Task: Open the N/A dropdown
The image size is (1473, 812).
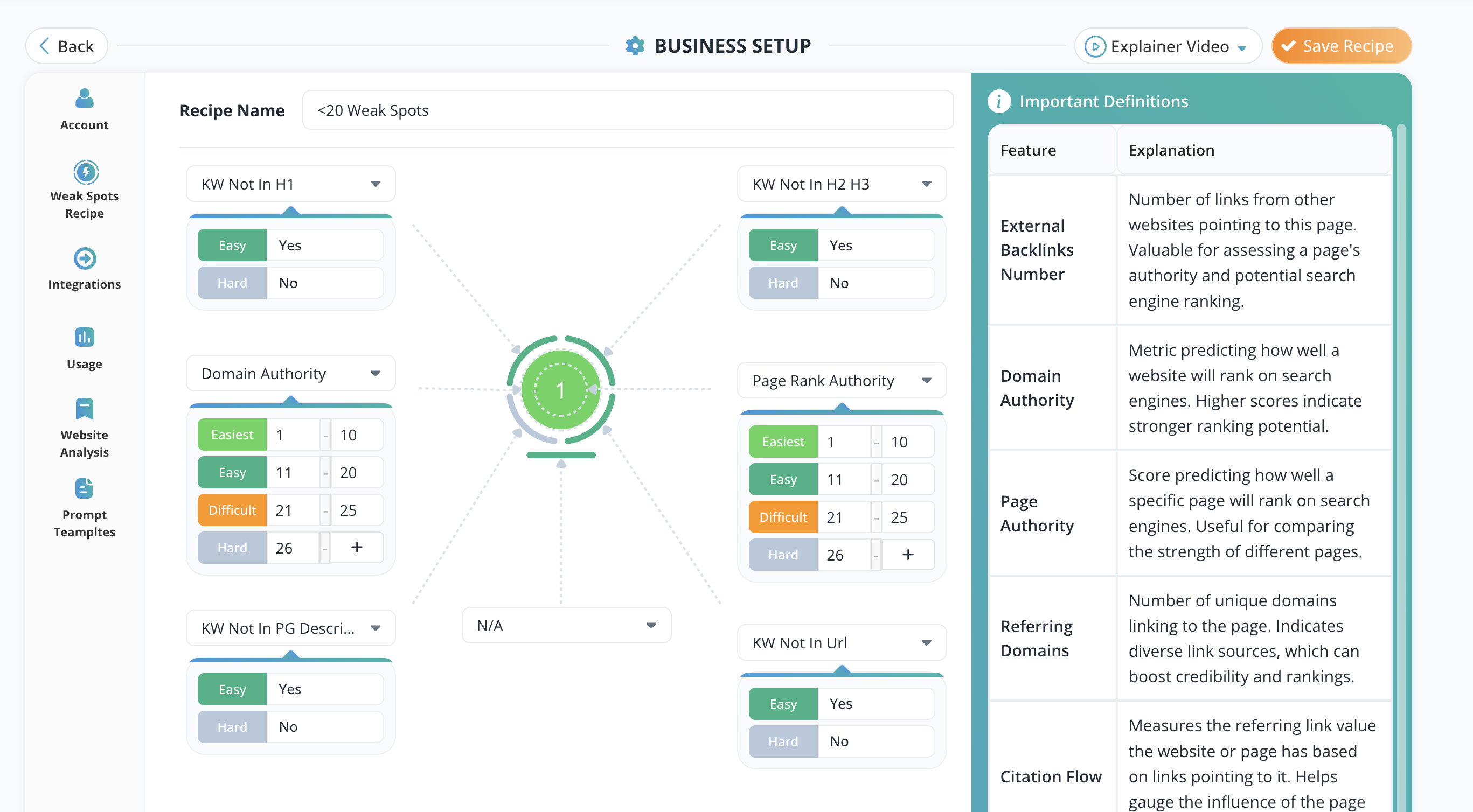Action: (x=566, y=626)
